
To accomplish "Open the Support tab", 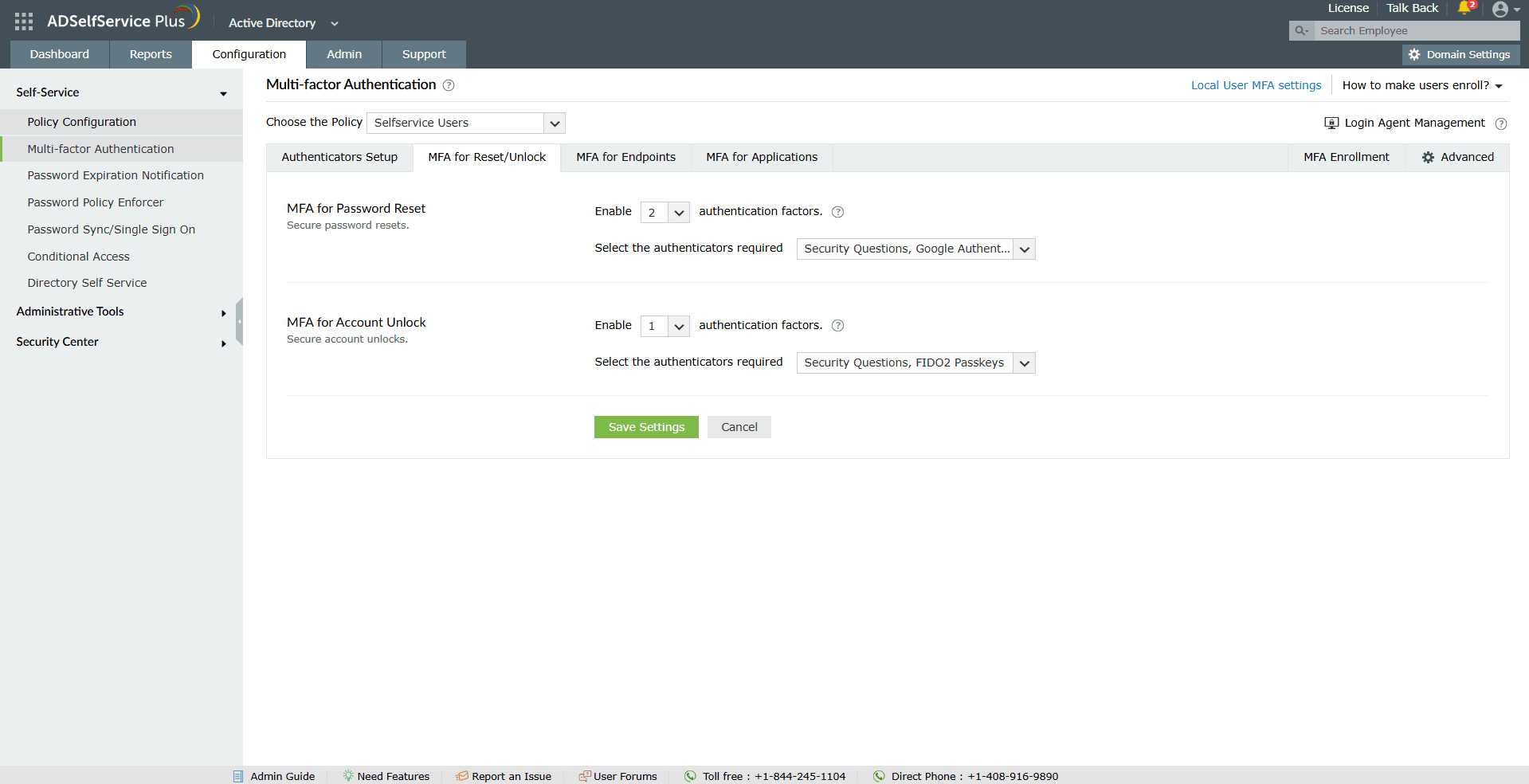I will pos(424,54).
